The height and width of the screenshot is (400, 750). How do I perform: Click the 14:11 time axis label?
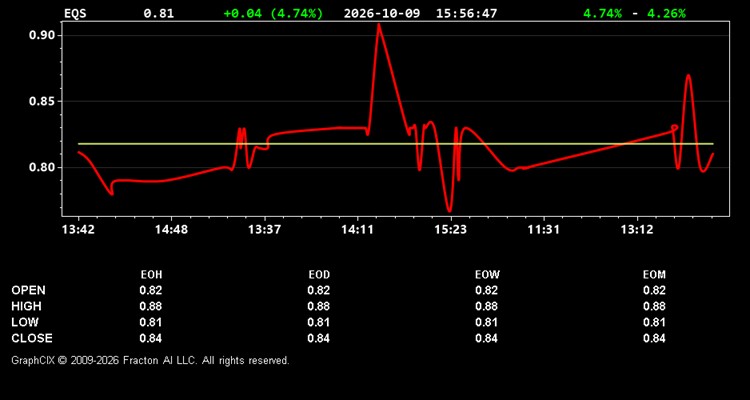click(x=357, y=230)
